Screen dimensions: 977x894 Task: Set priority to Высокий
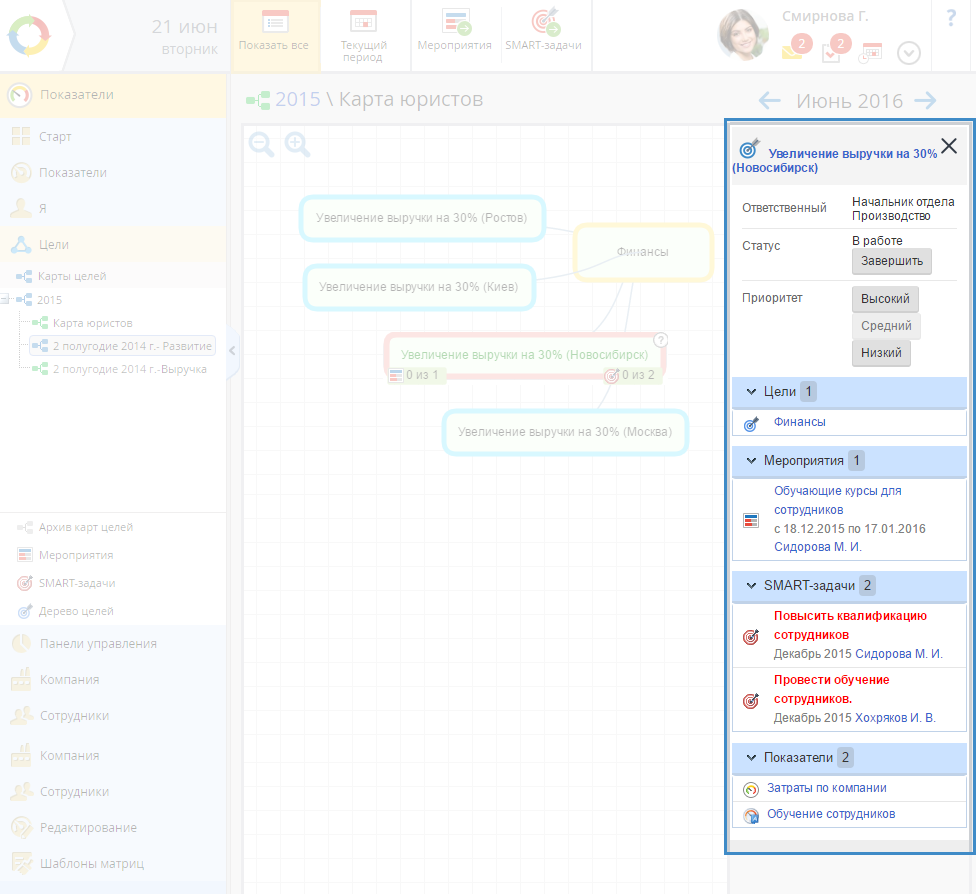click(885, 299)
